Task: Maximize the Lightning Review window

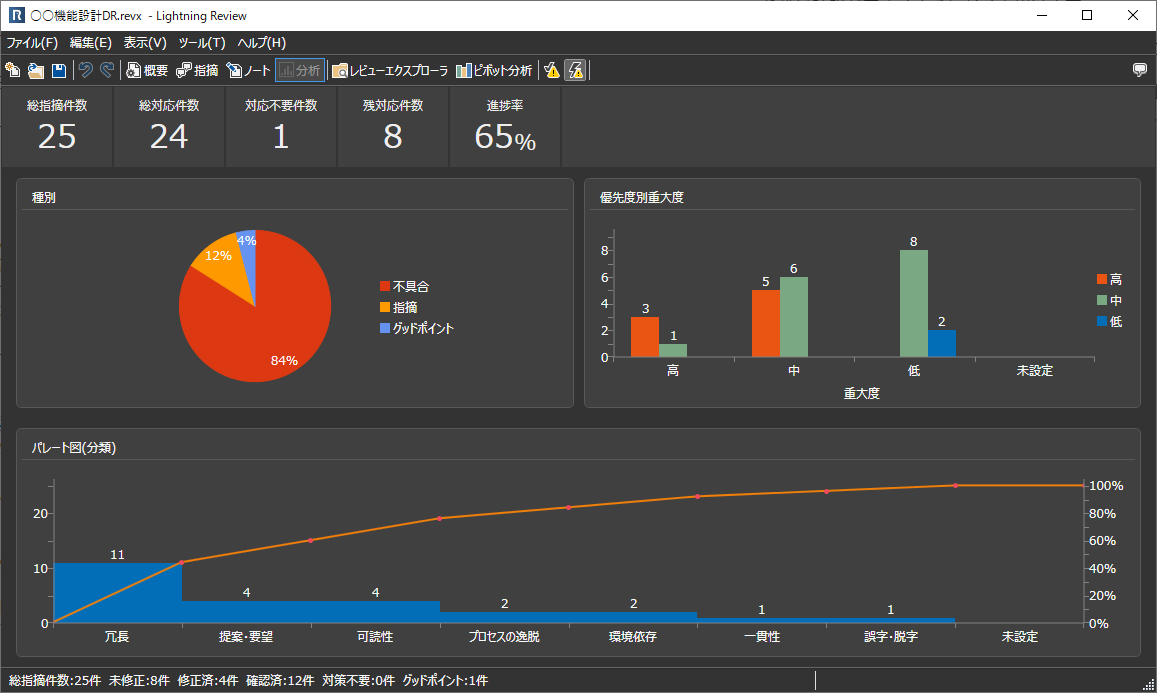Action: (x=1087, y=15)
